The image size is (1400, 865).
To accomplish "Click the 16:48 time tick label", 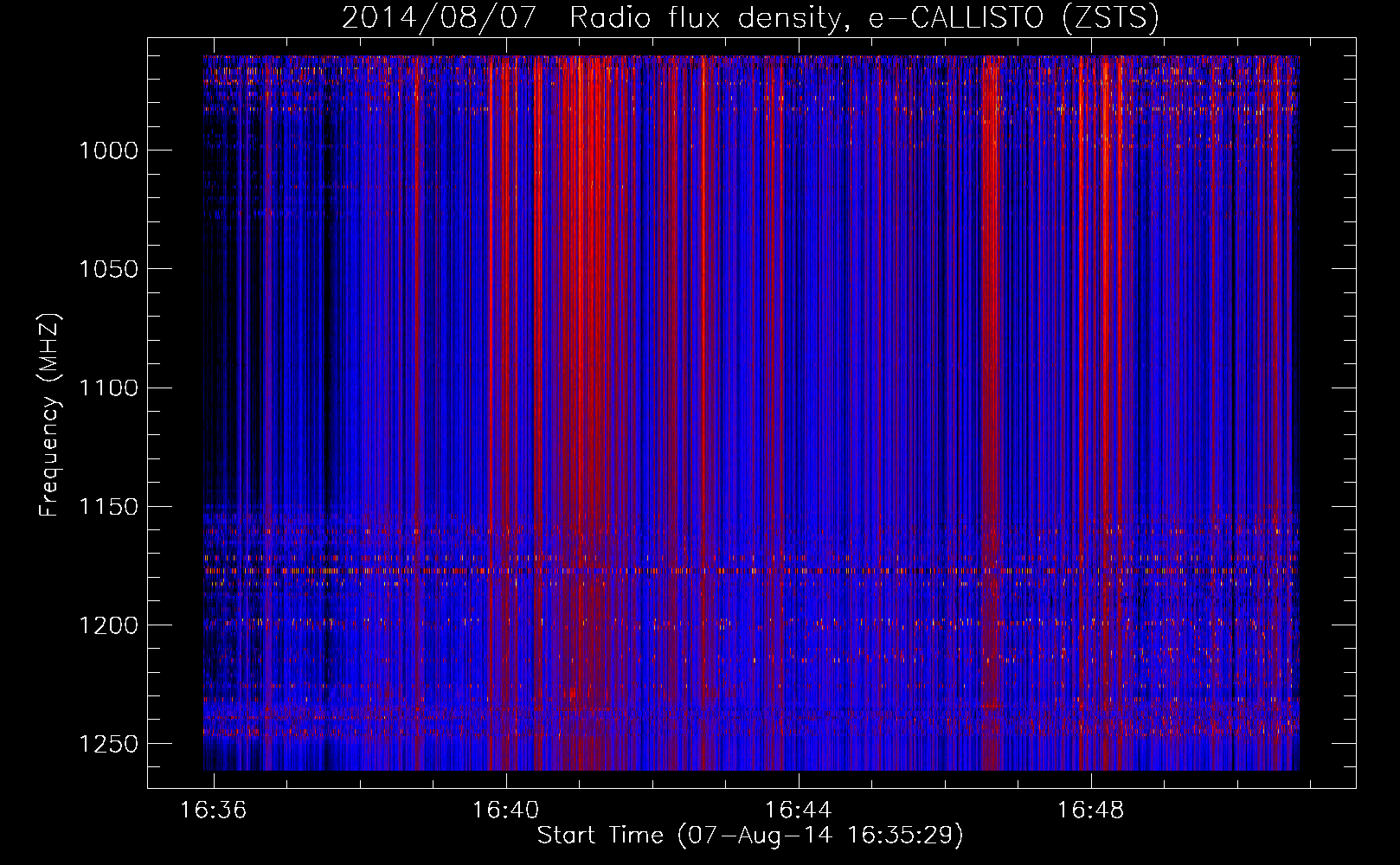I will click(x=1091, y=811).
